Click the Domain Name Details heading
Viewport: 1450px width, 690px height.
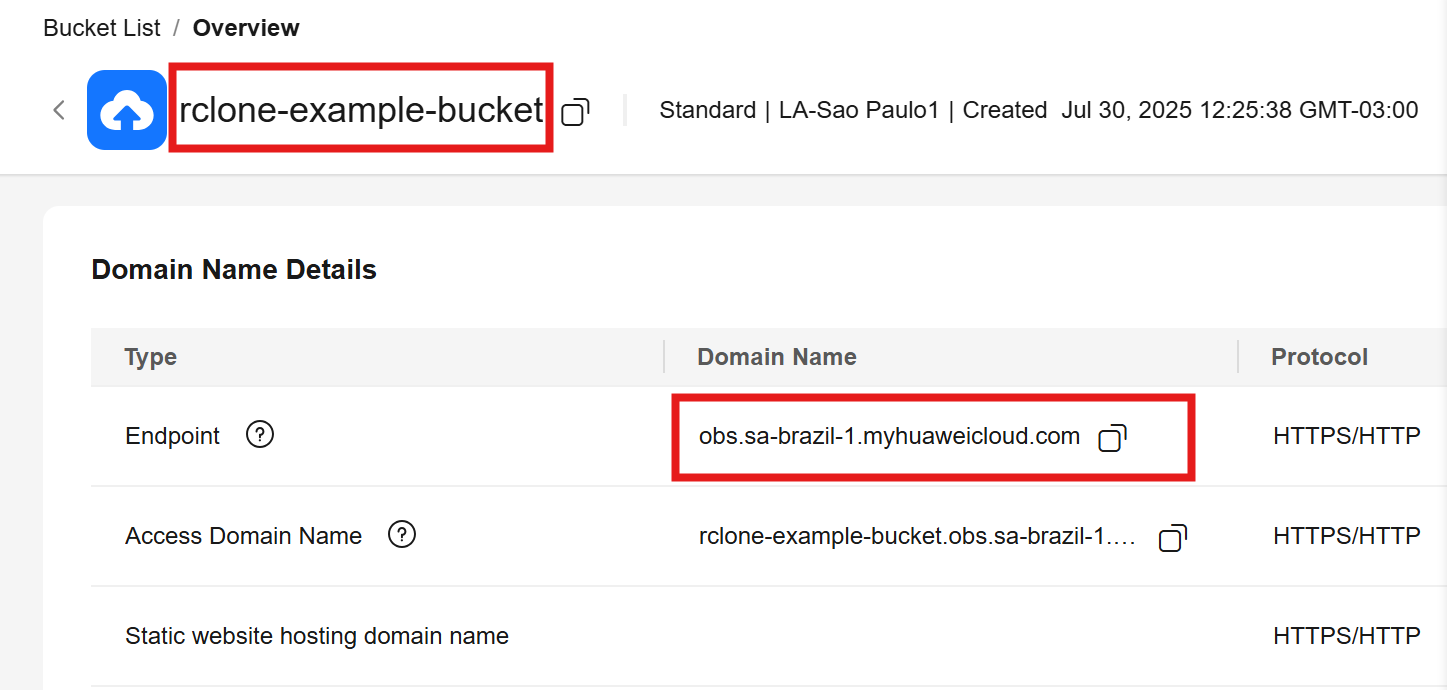click(x=233, y=269)
